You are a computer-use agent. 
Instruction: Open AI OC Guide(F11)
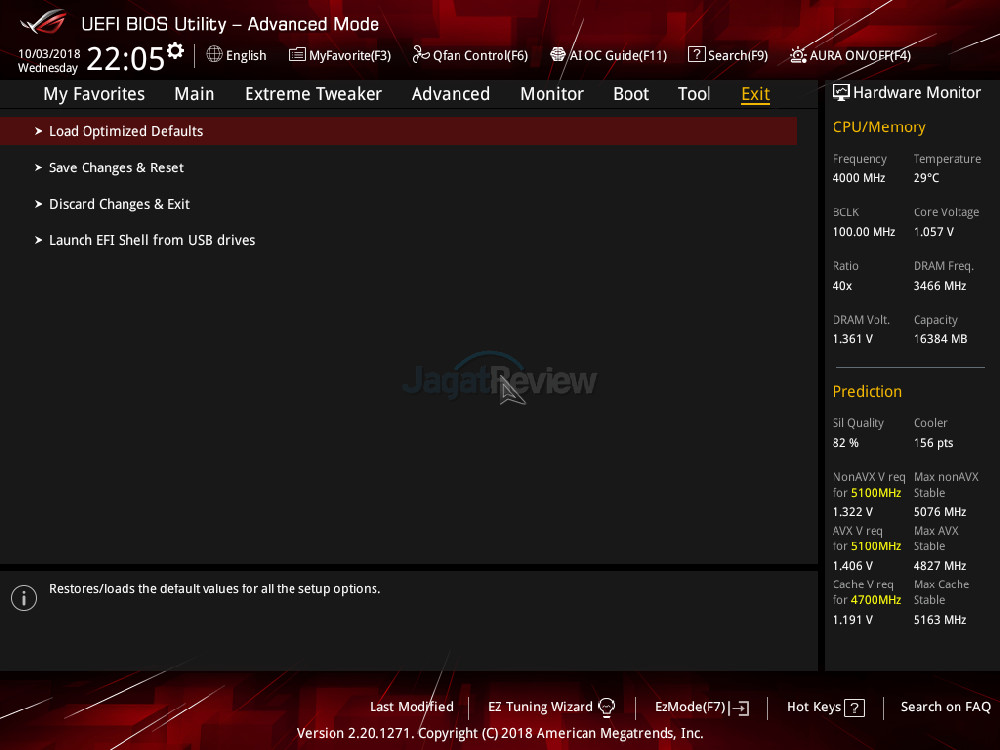[618, 55]
